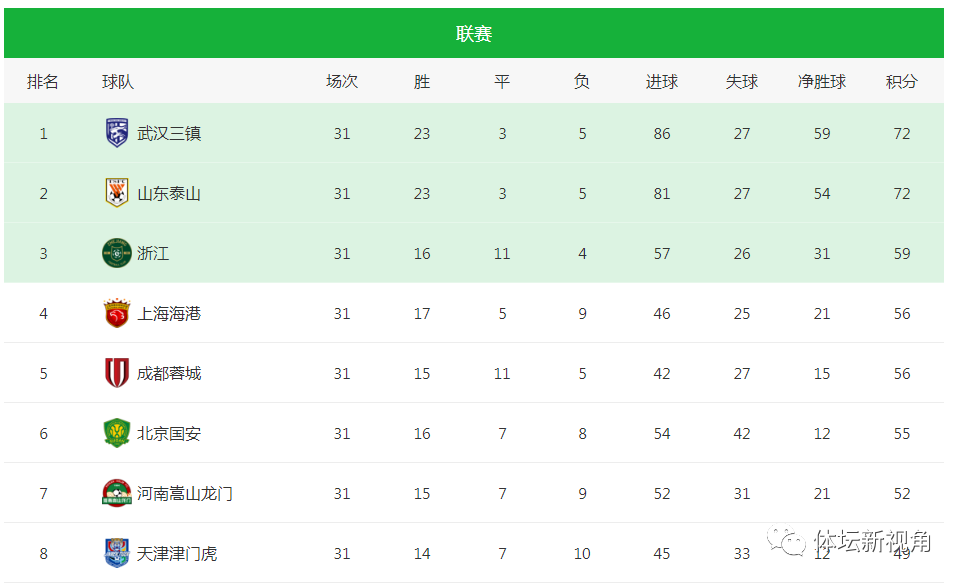
Task: Click the 净胜球 column header
Action: (821, 82)
